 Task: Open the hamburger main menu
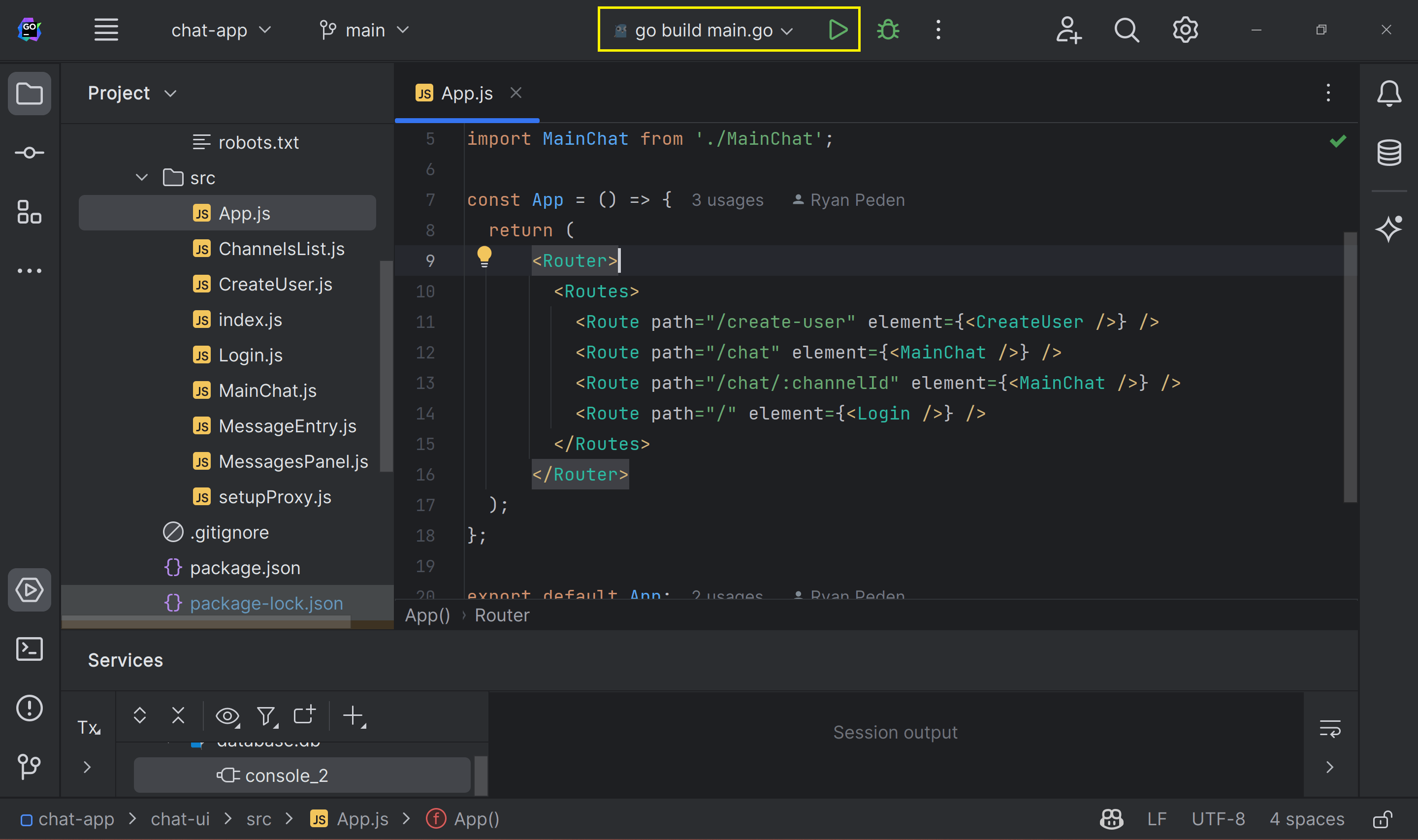tap(106, 30)
